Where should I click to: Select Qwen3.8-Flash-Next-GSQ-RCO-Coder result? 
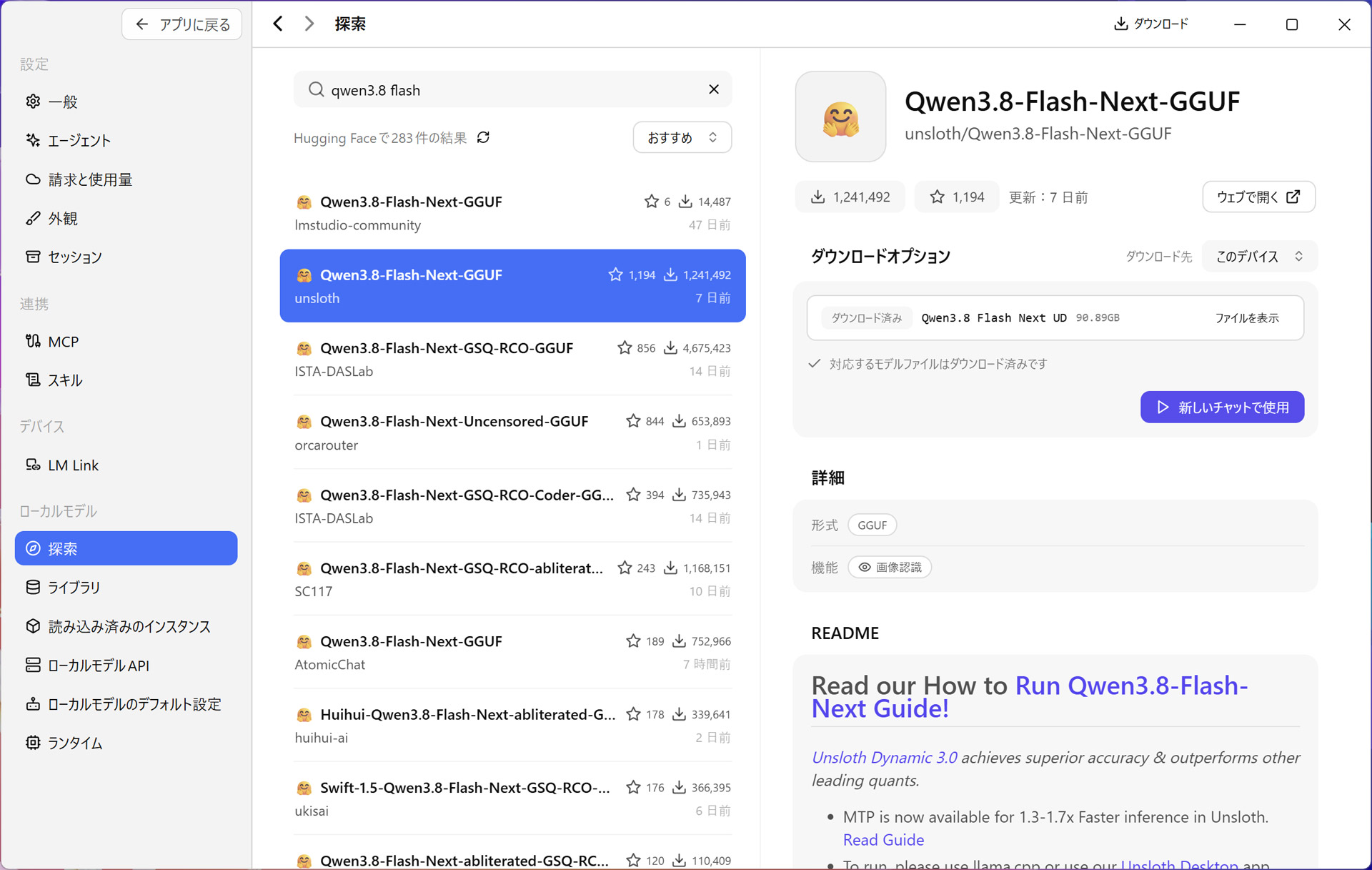click(512, 505)
